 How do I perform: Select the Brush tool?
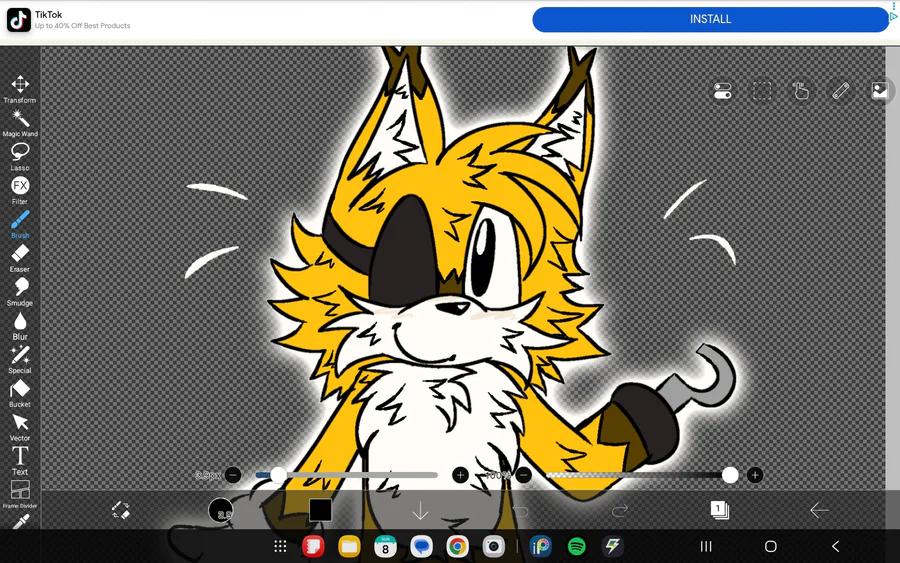tap(20, 224)
